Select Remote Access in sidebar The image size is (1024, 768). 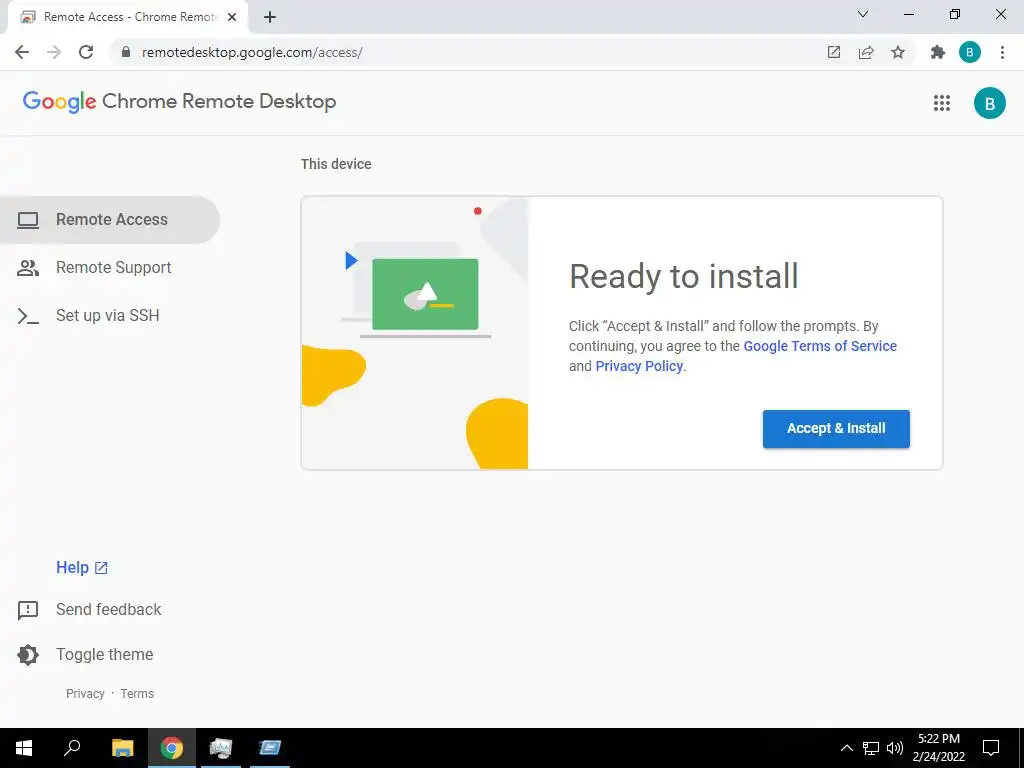point(110,220)
